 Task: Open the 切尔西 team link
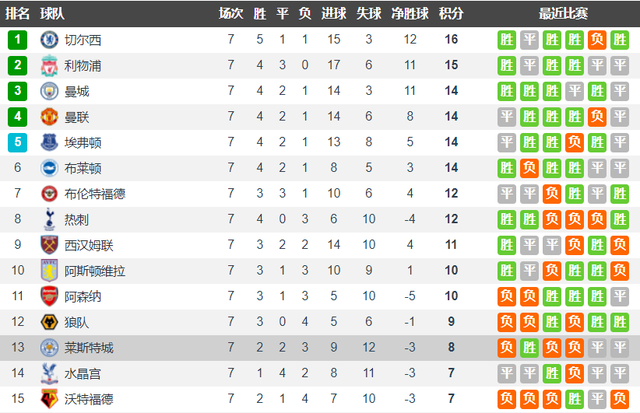tap(83, 40)
